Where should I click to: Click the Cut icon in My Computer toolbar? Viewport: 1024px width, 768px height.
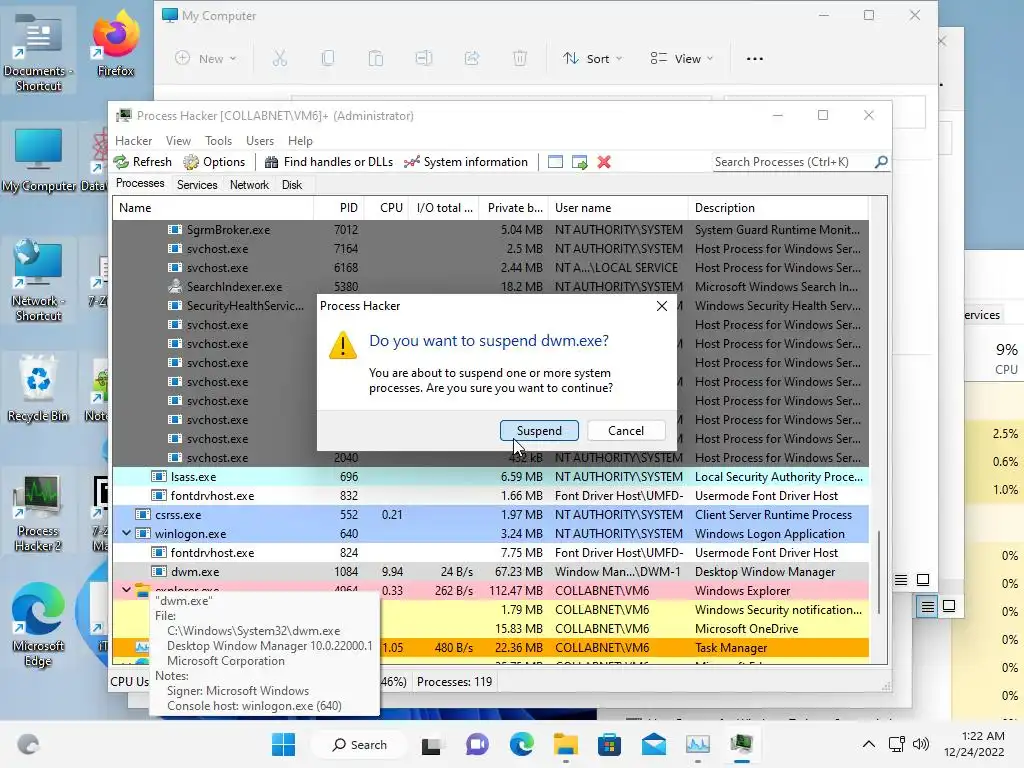(280, 59)
